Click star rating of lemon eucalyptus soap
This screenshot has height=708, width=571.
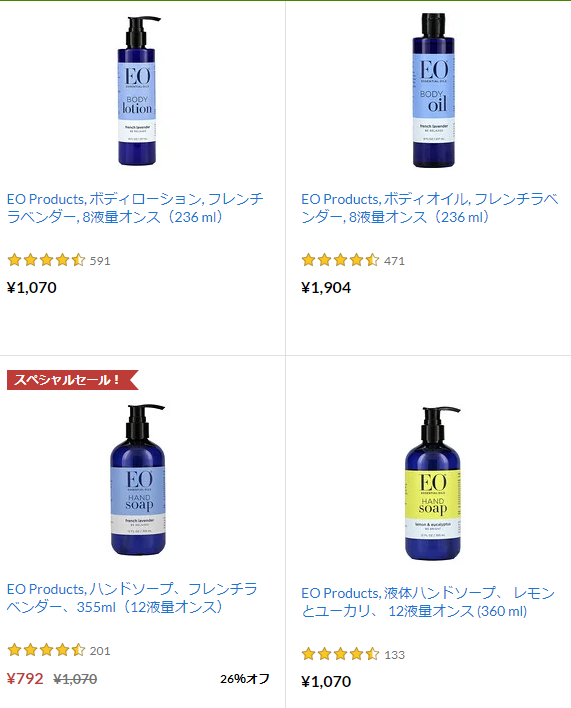340,654
